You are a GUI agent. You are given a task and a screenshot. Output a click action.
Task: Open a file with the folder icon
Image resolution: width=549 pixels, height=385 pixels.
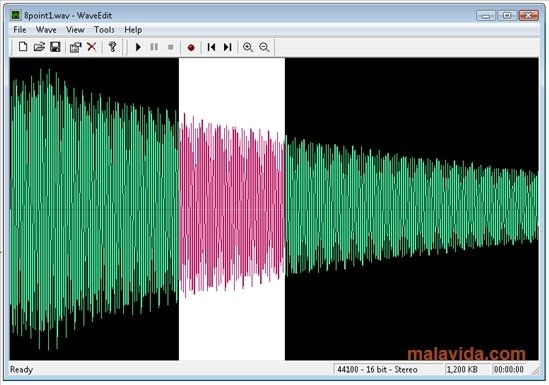click(x=39, y=47)
